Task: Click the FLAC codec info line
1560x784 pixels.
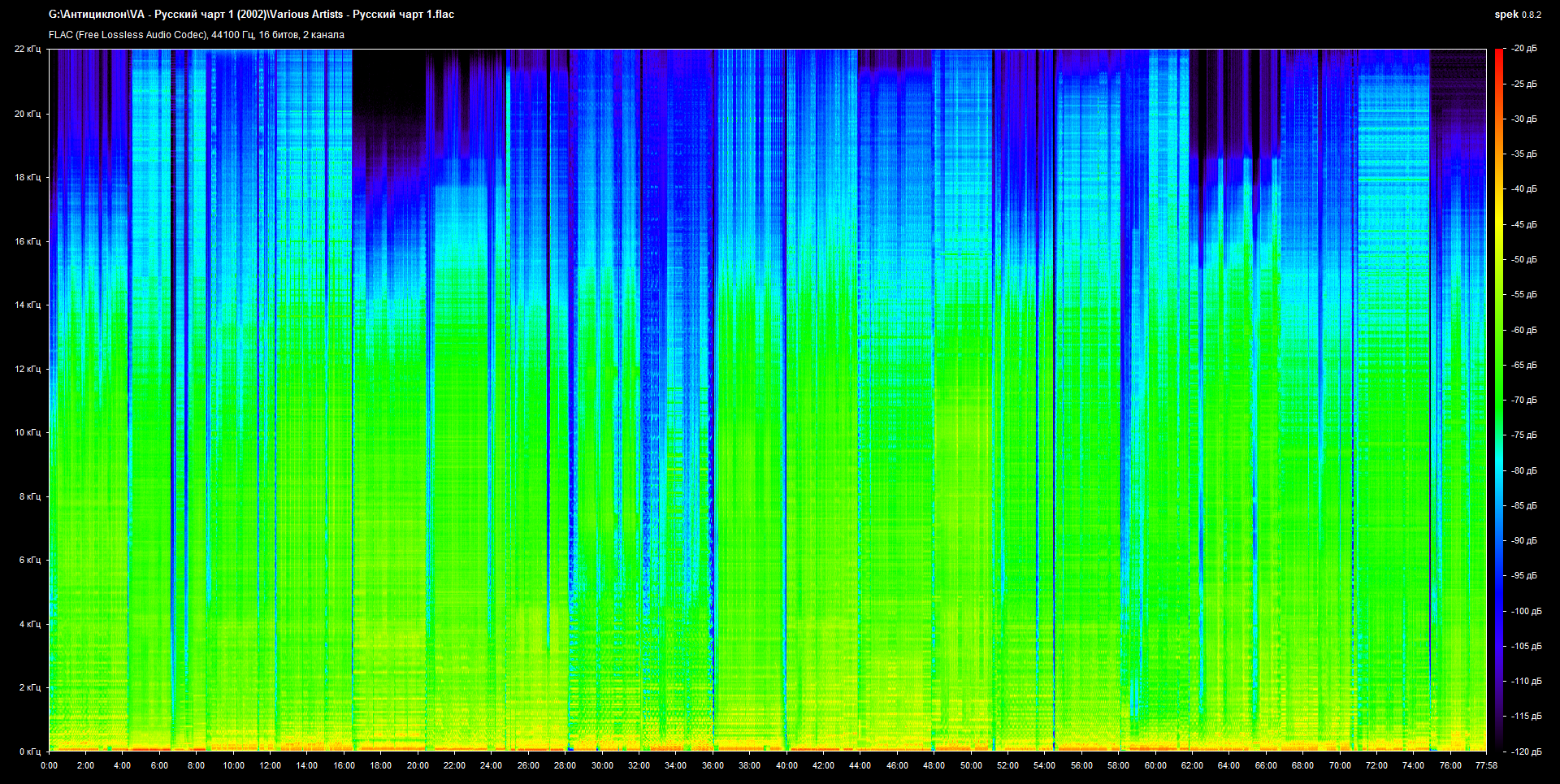Action: [197, 35]
